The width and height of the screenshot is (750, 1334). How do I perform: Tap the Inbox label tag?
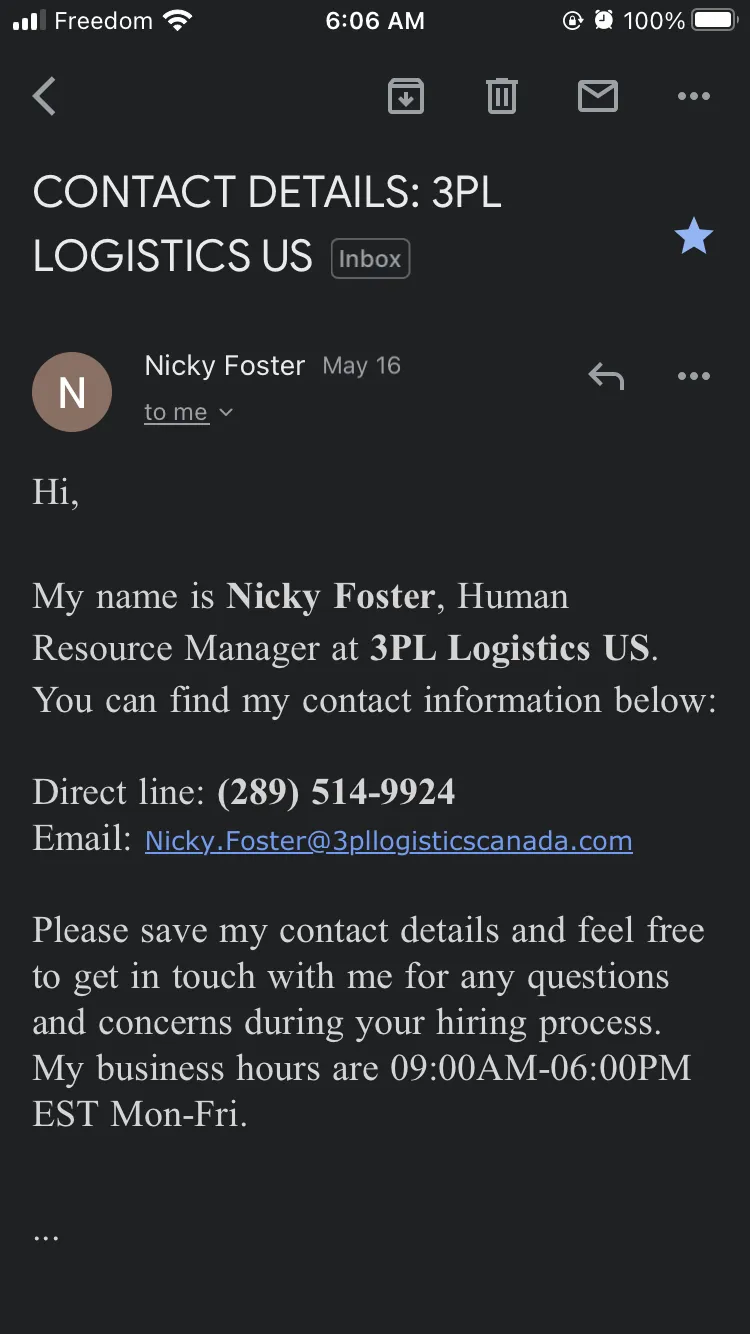tap(370, 258)
